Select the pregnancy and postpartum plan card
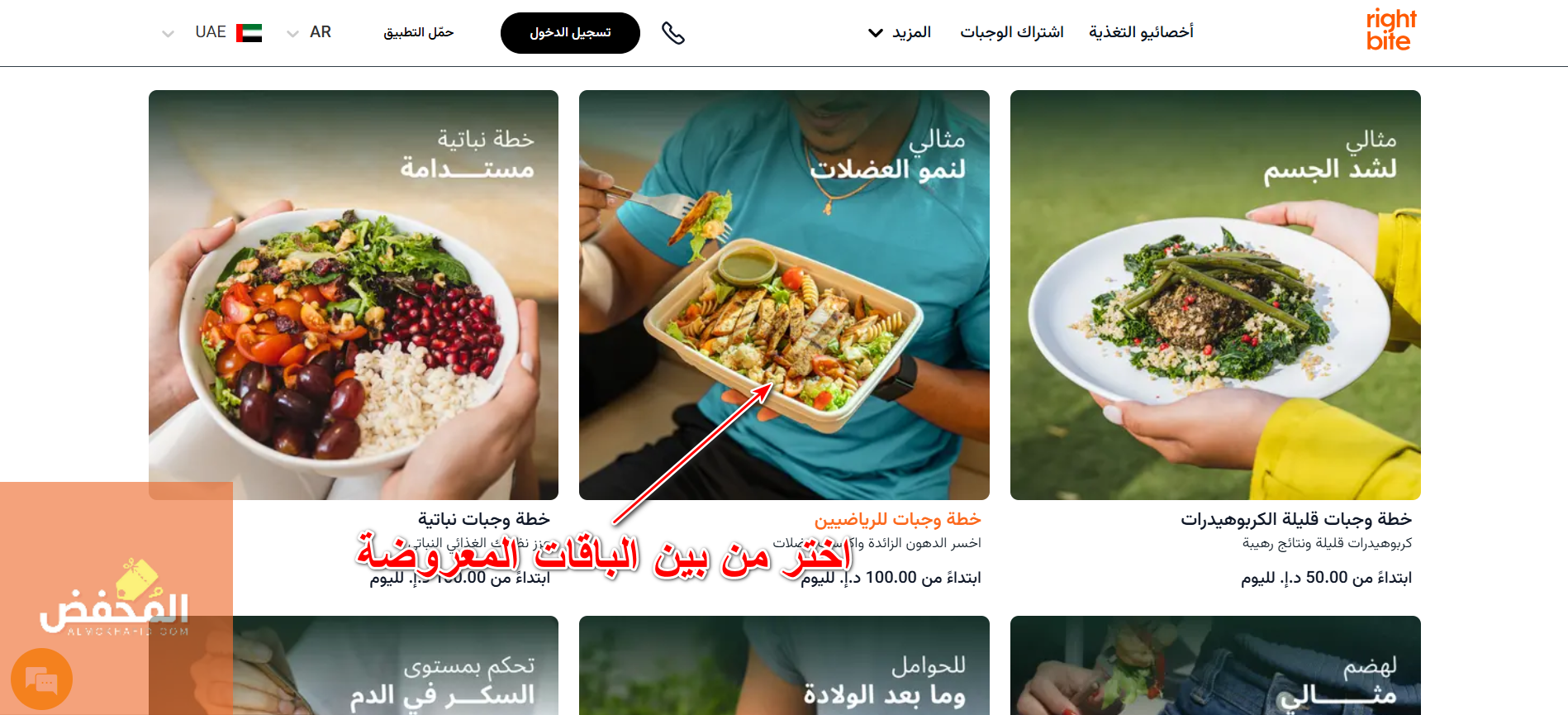Viewport: 1568px width, 715px height. 784,665
